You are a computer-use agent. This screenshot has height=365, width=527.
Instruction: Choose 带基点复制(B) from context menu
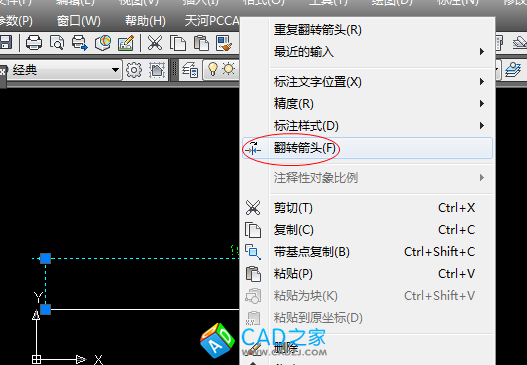point(367,252)
